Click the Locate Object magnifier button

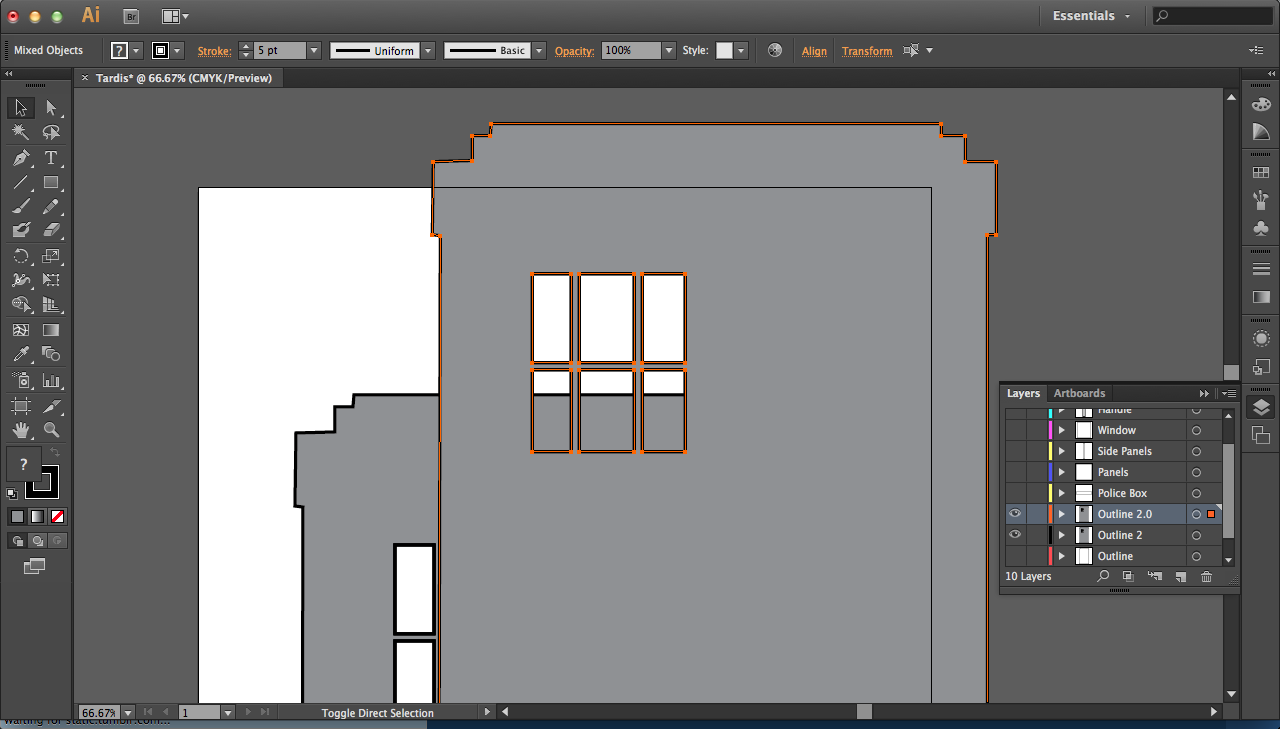coord(1103,576)
